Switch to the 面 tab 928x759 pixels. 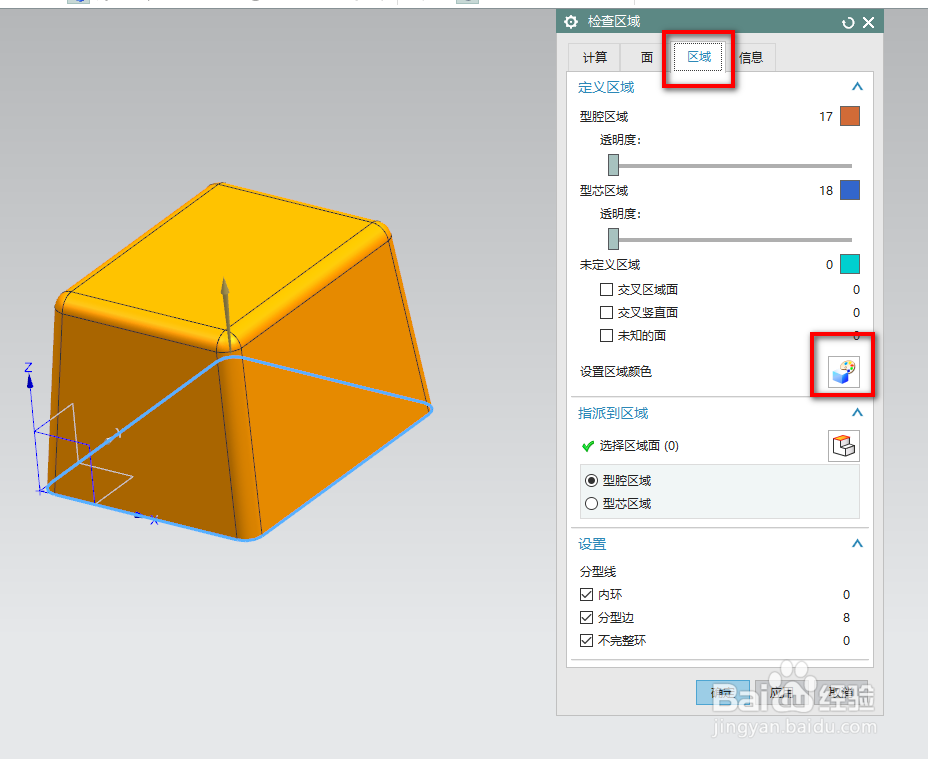pyautogui.click(x=646, y=57)
